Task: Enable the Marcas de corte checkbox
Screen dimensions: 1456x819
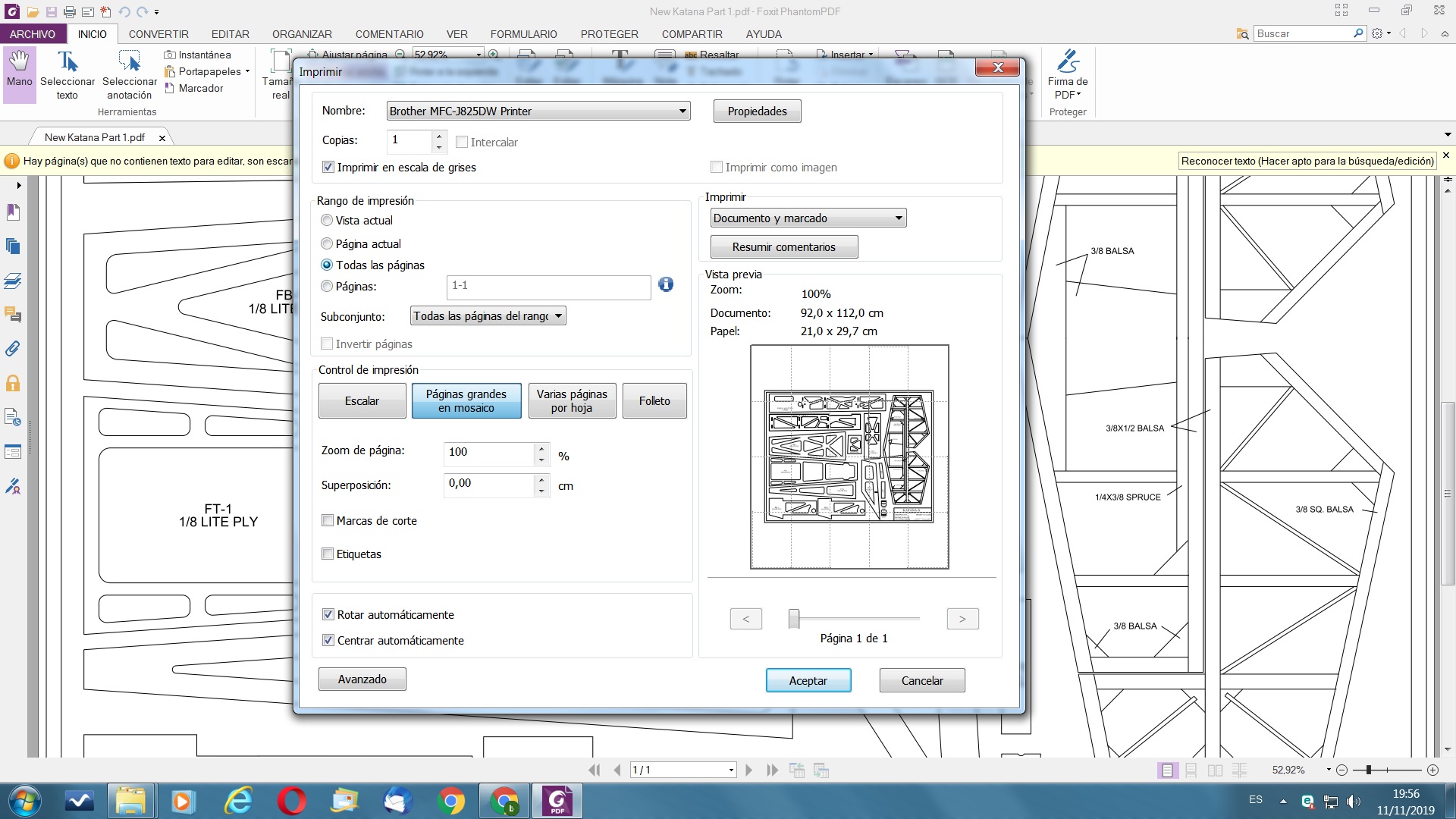Action: (328, 520)
